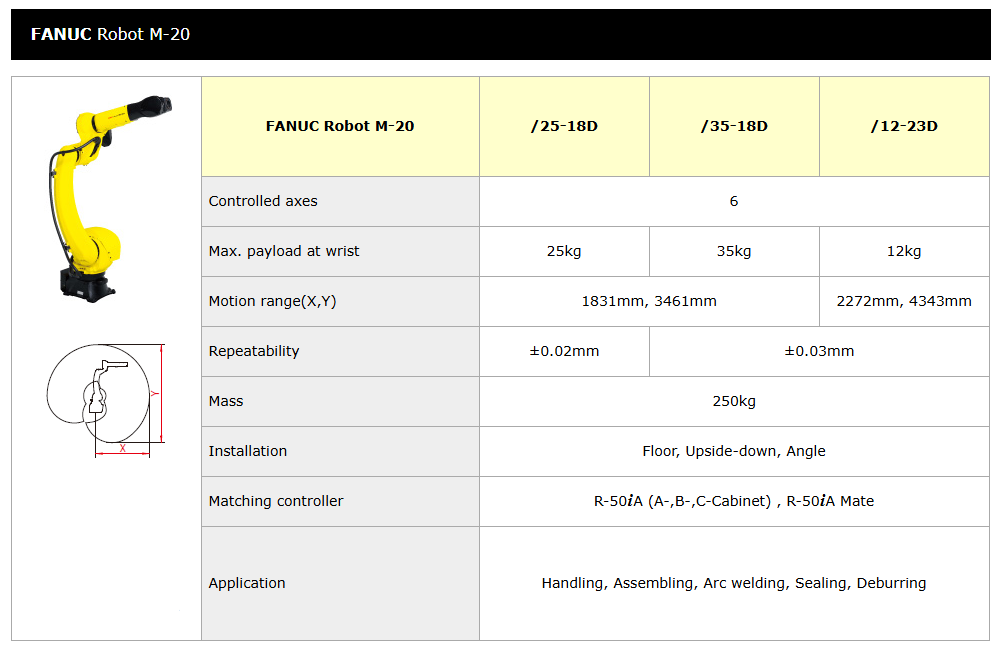Click the Controlled axes row label
1001x659 pixels.
pyautogui.click(x=263, y=201)
